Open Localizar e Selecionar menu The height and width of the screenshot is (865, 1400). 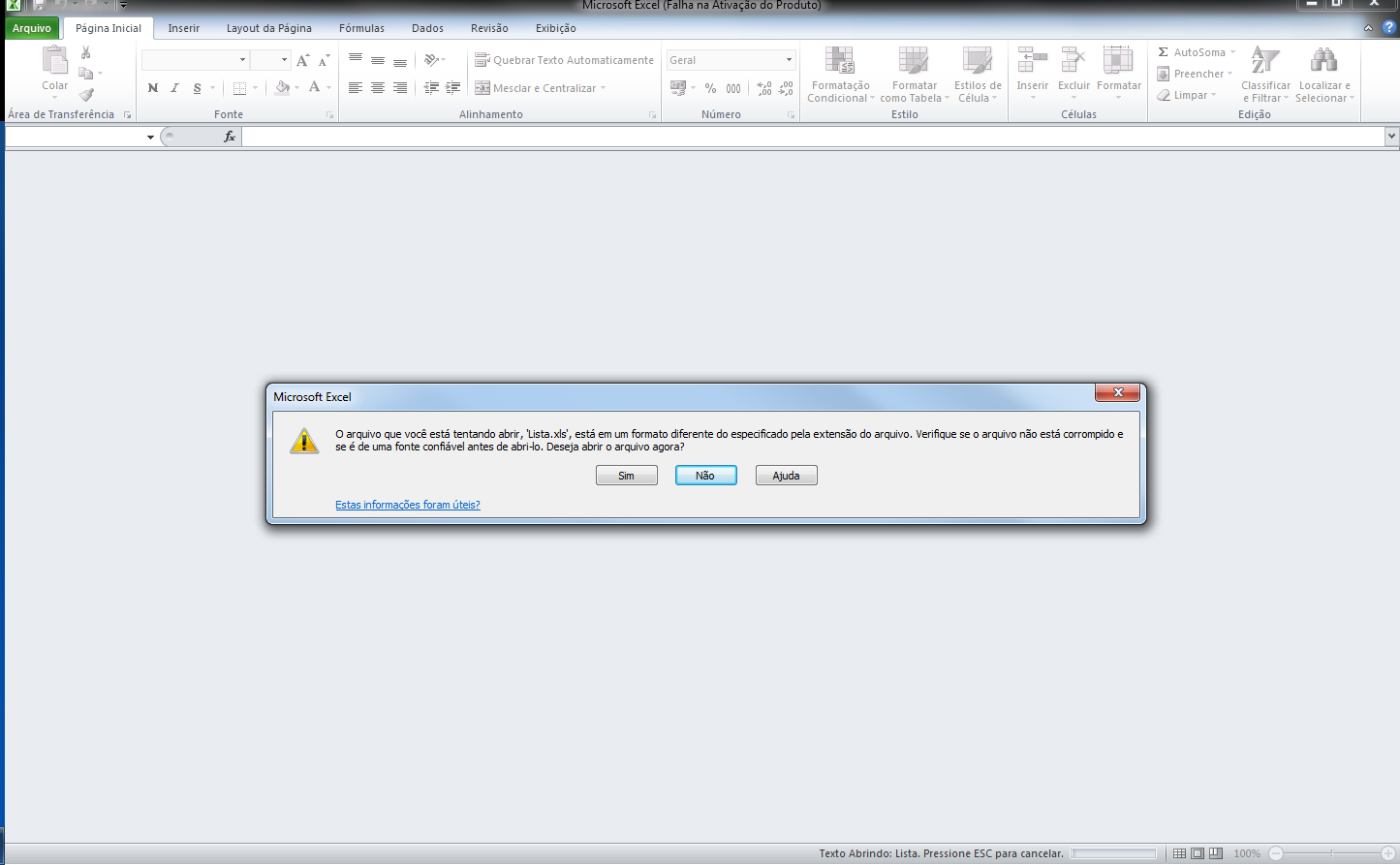pos(1324,75)
